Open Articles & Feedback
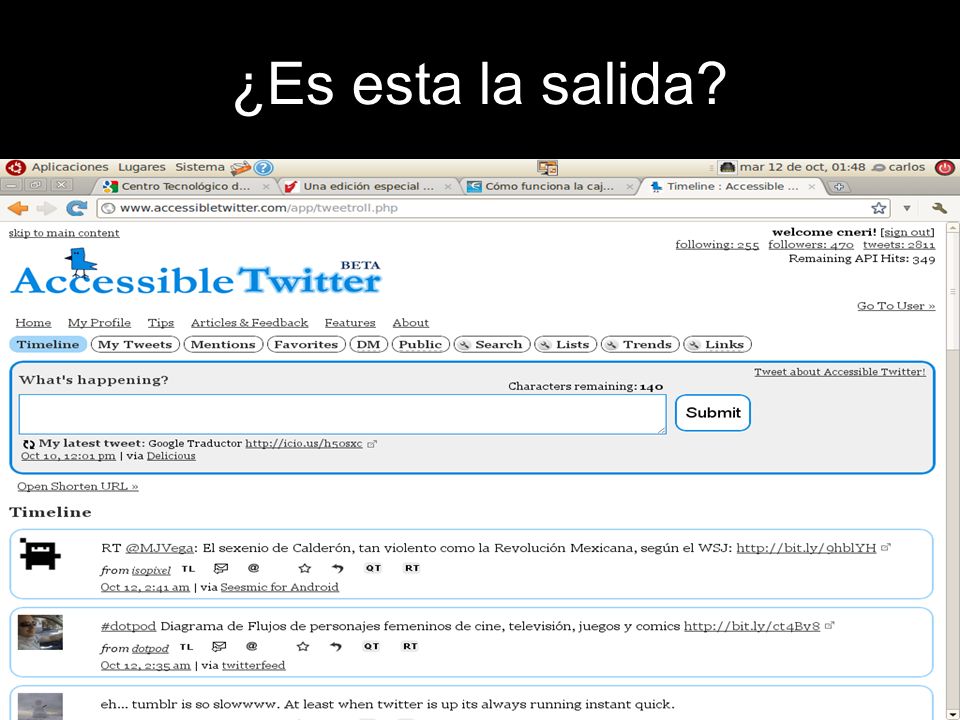Screen dimensions: 960x720 pos(249,323)
